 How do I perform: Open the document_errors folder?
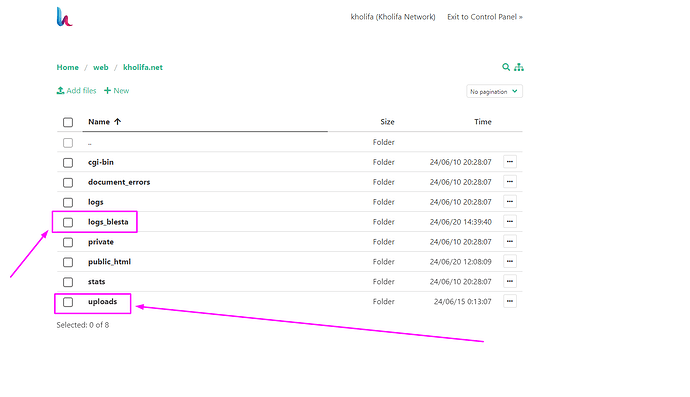click(x=119, y=182)
